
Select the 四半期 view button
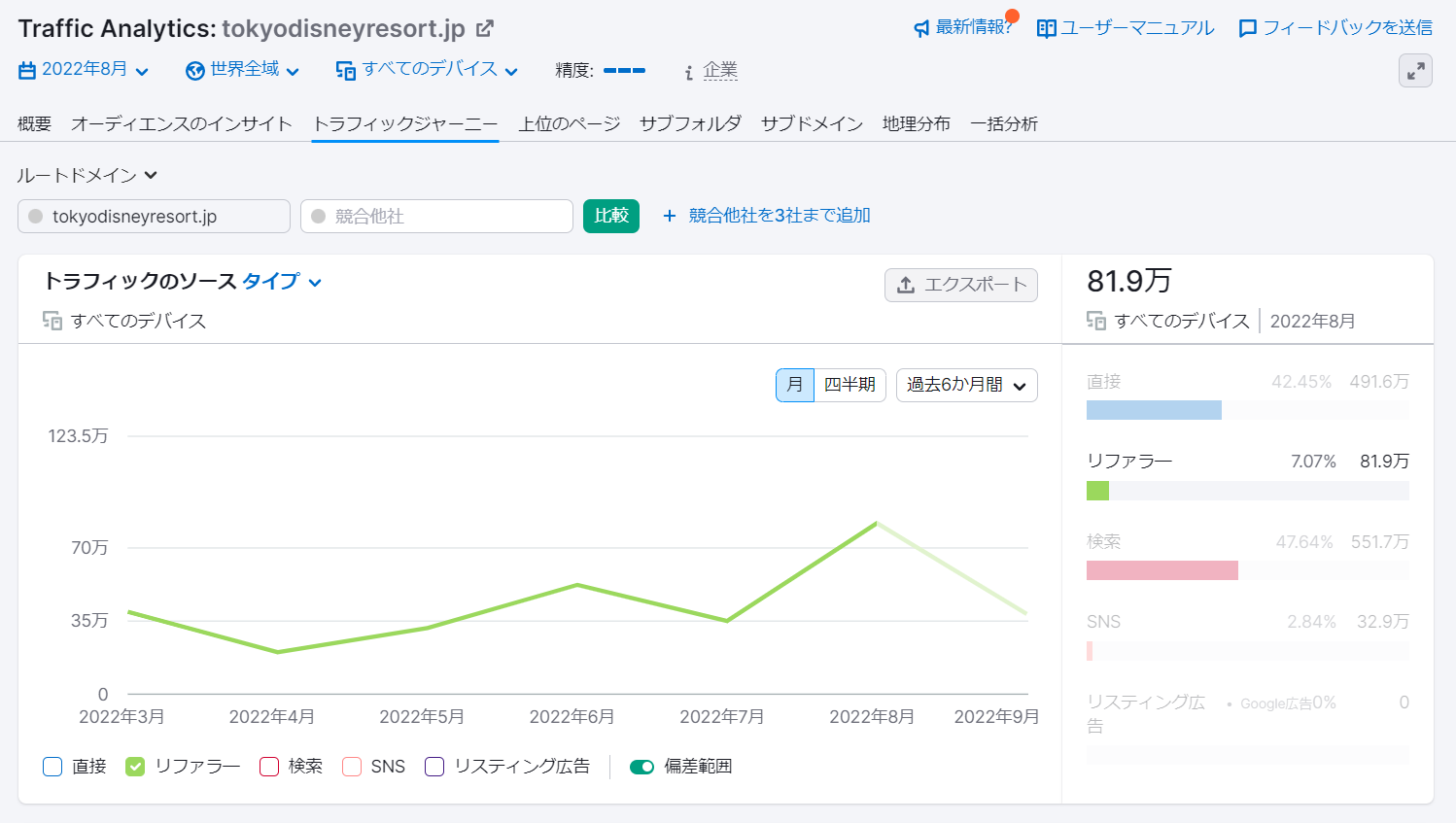[849, 385]
